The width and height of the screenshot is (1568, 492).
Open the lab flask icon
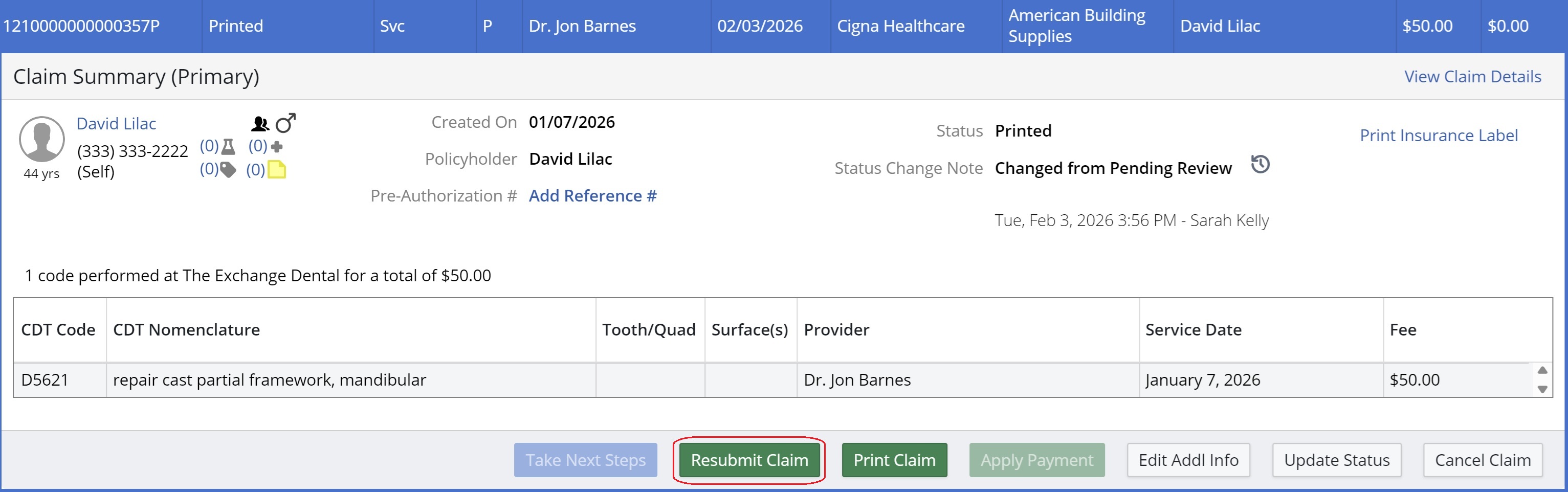pos(228,147)
